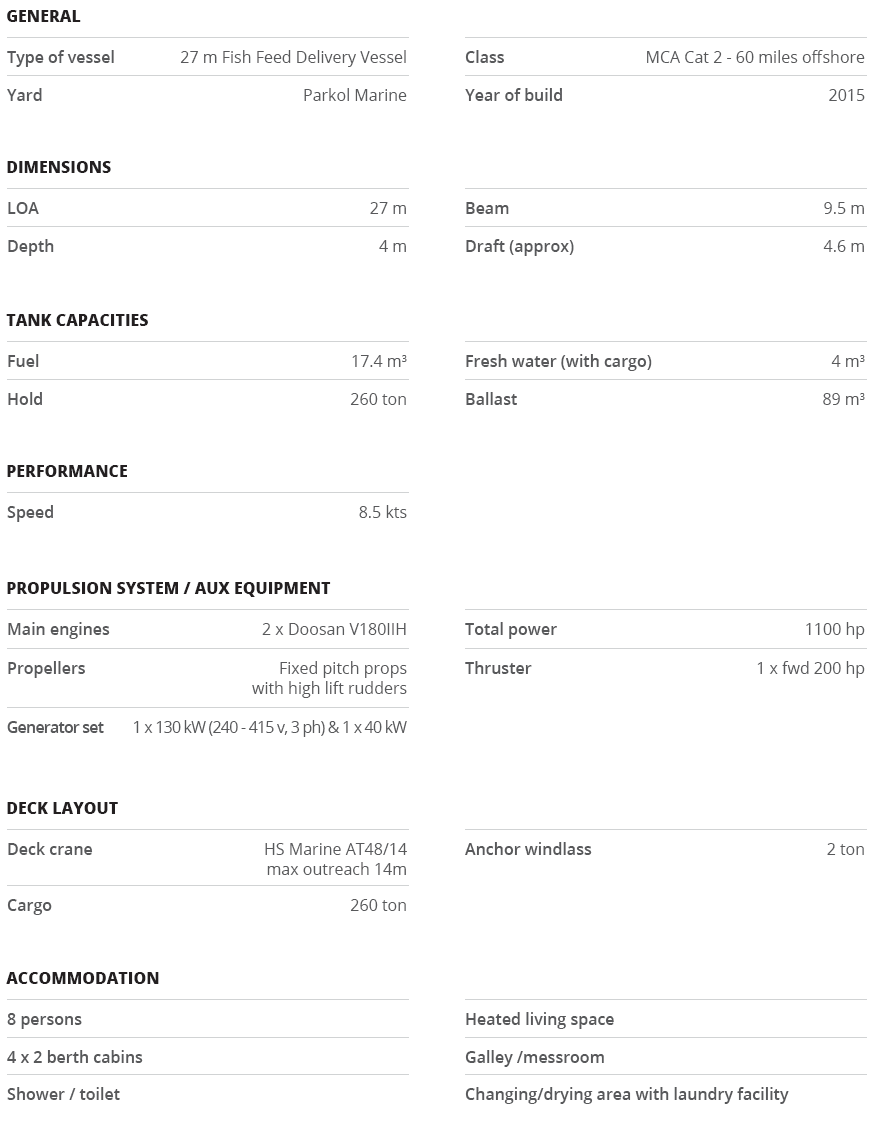Click the TANK CAPACITIES heading
The height and width of the screenshot is (1123, 886).
pyautogui.click(x=77, y=320)
